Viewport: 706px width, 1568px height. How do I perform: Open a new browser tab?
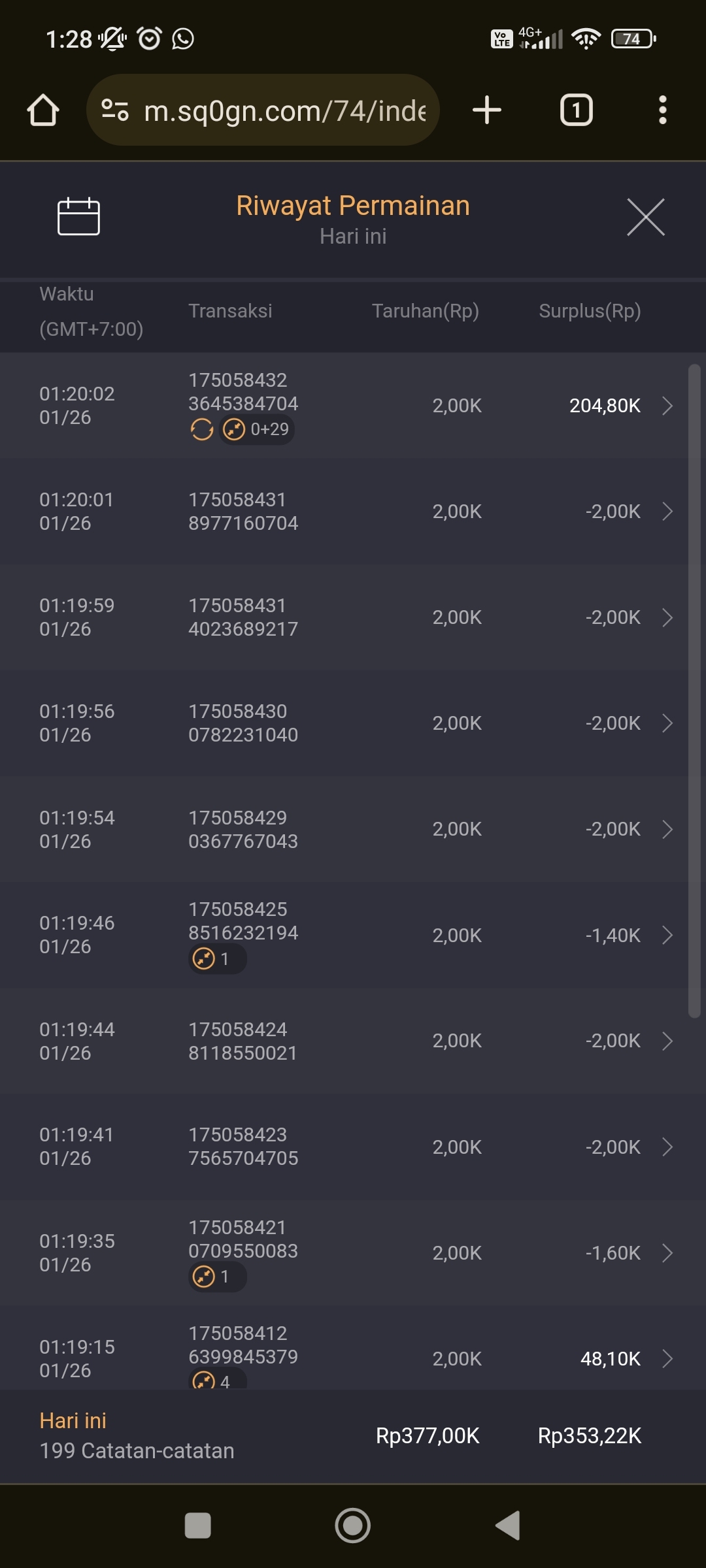(x=487, y=110)
